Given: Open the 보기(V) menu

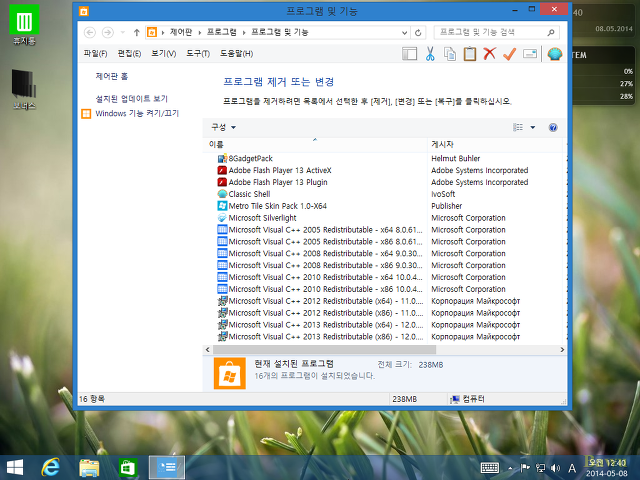Looking at the screenshot, I should pyautogui.click(x=164, y=53).
